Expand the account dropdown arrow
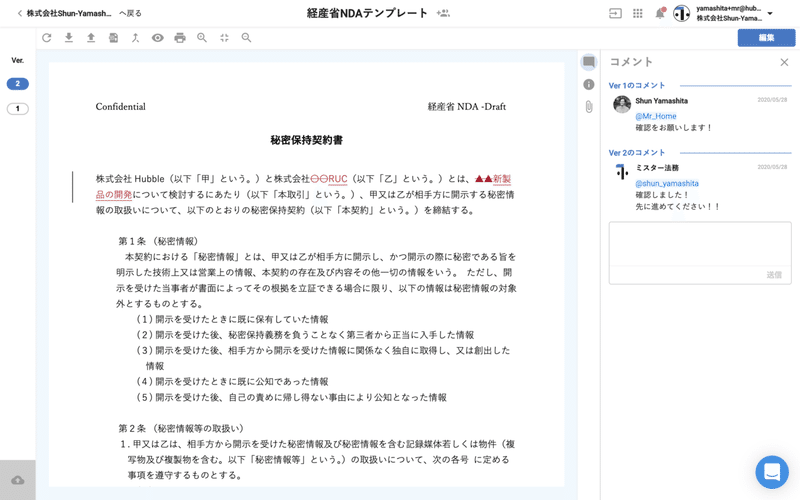This screenshot has width=800, height=500. pos(770,14)
